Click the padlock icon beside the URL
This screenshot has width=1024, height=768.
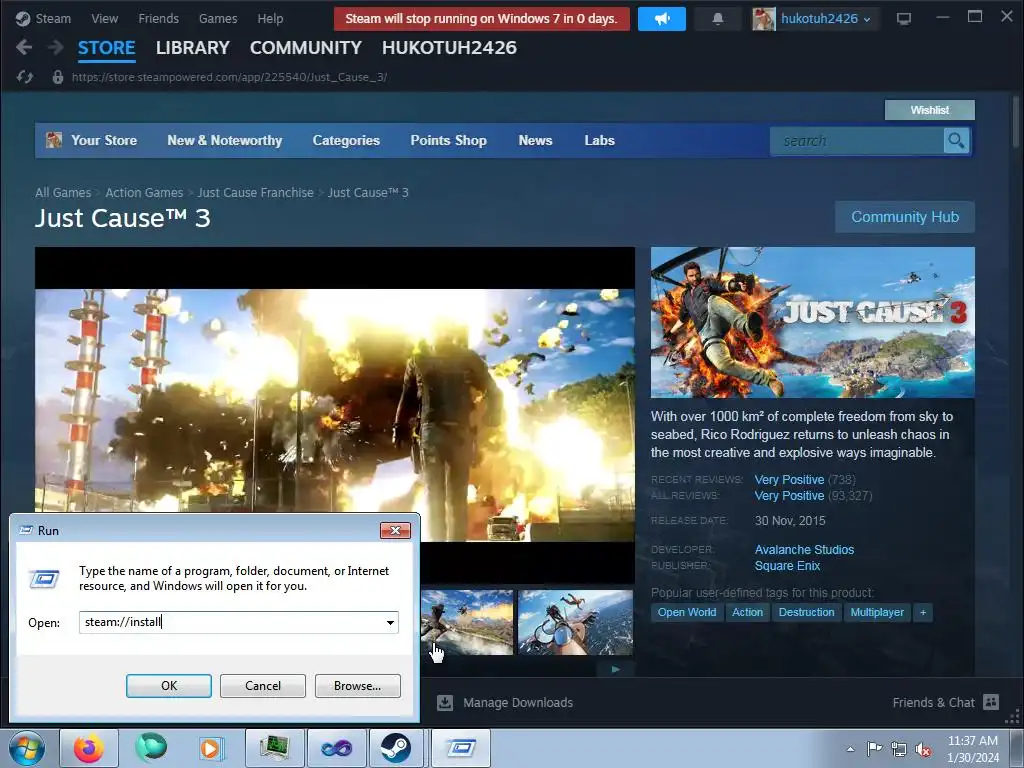(57, 77)
